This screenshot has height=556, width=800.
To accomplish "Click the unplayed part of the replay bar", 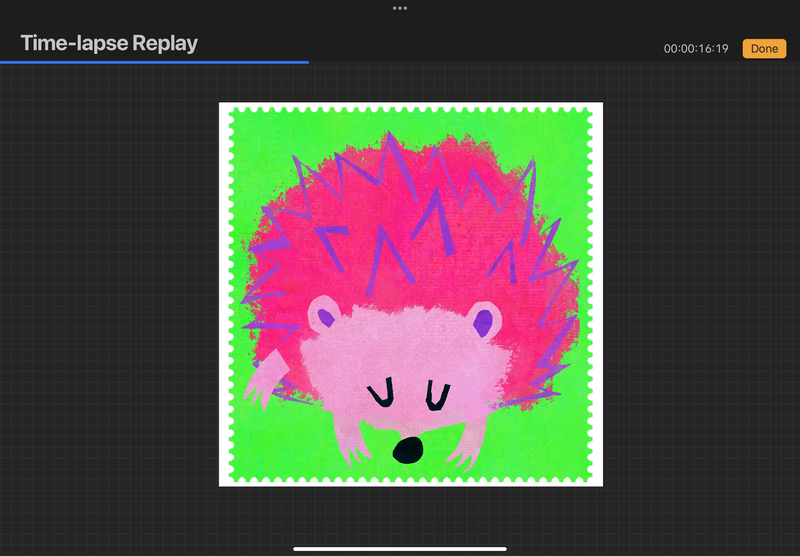I will [550, 62].
